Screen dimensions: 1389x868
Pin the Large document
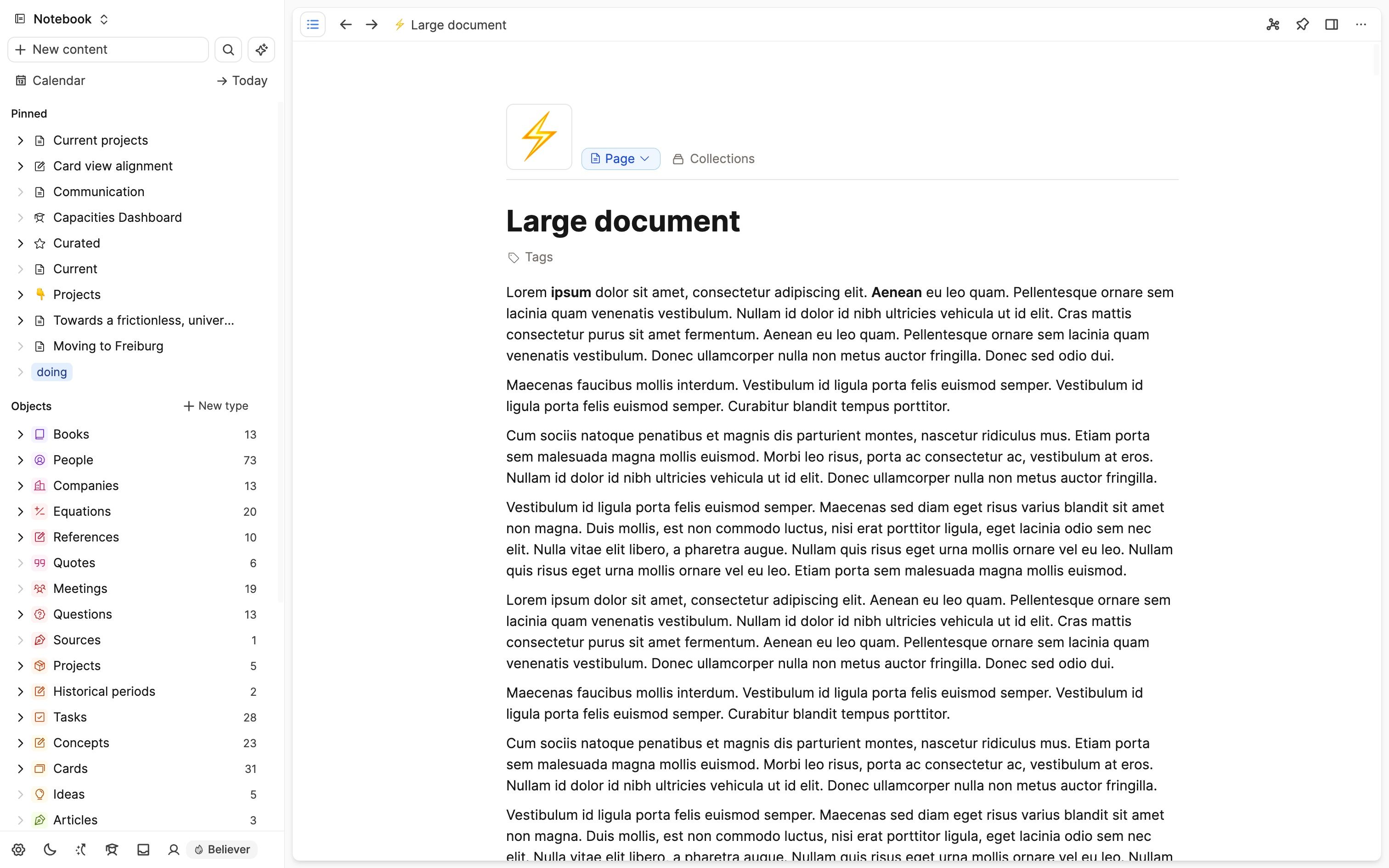click(1302, 25)
